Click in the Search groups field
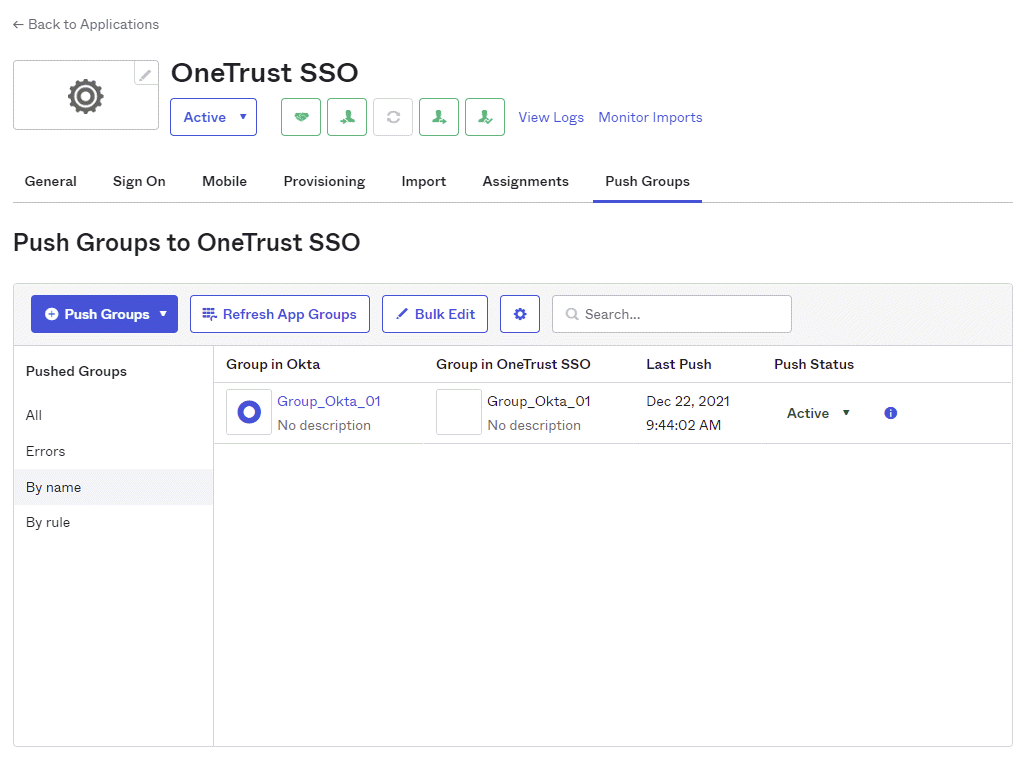 pos(672,314)
